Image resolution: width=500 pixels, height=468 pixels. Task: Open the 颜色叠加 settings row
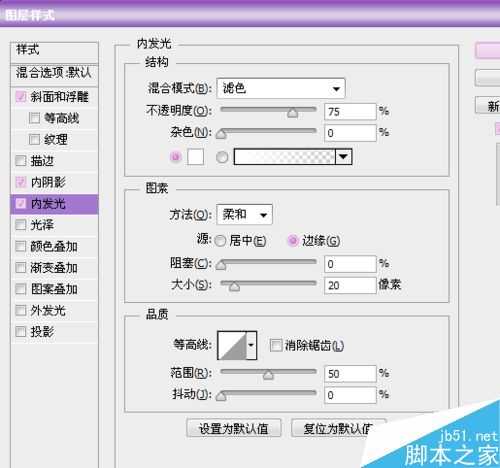[55, 247]
